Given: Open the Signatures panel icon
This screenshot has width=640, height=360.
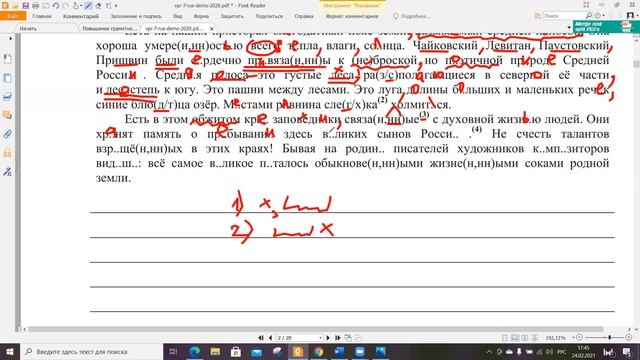Looking at the screenshot, I should tap(7, 171).
